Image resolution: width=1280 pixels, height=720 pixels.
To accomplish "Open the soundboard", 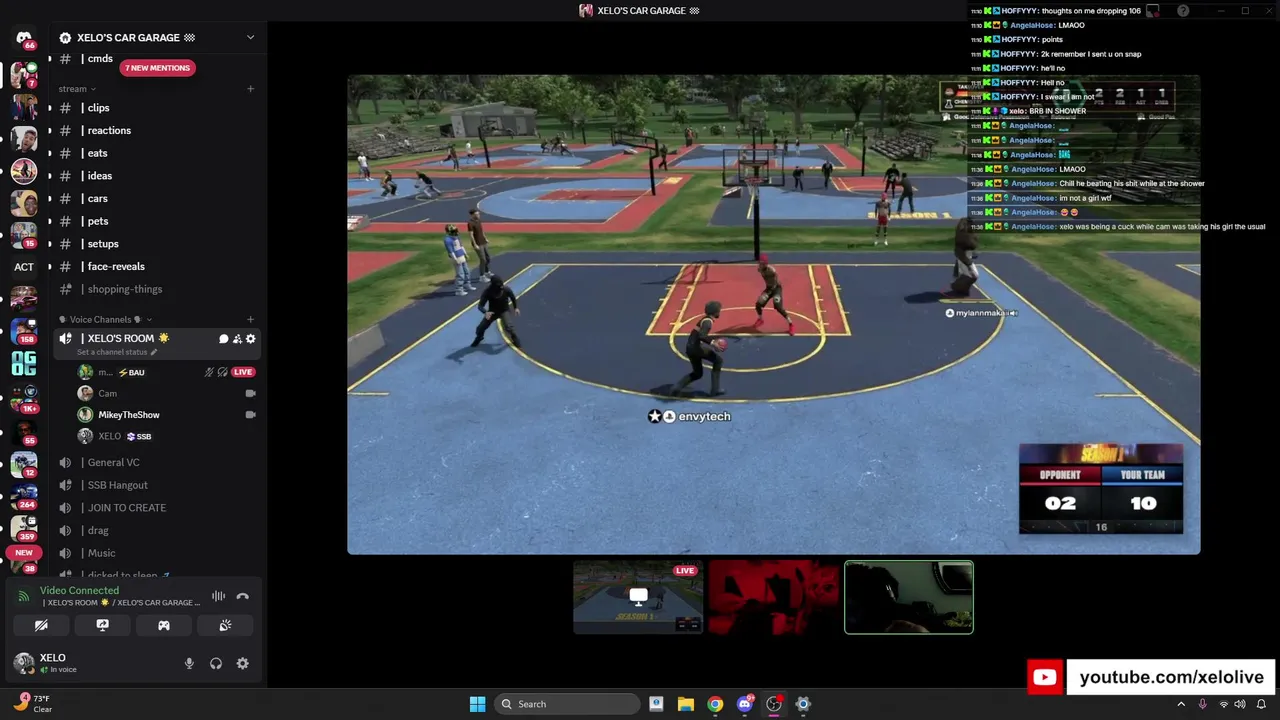I will [225, 625].
